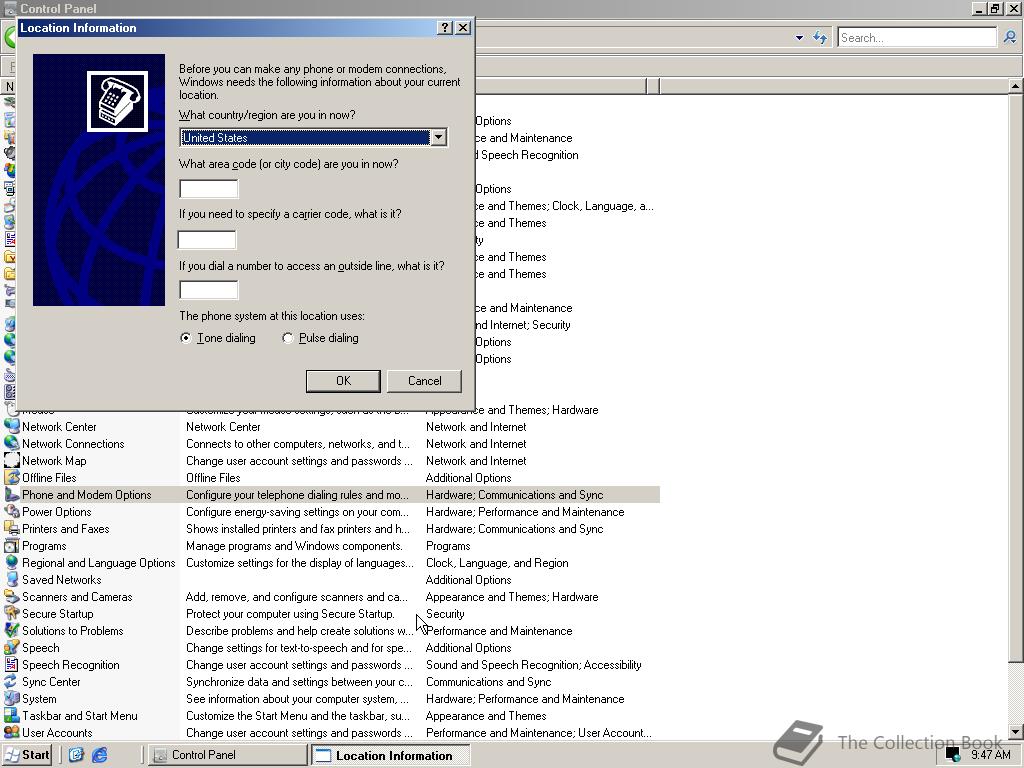This screenshot has height=768, width=1024.
Task: Select the Speech Recognition list item name
Action: click(71, 664)
